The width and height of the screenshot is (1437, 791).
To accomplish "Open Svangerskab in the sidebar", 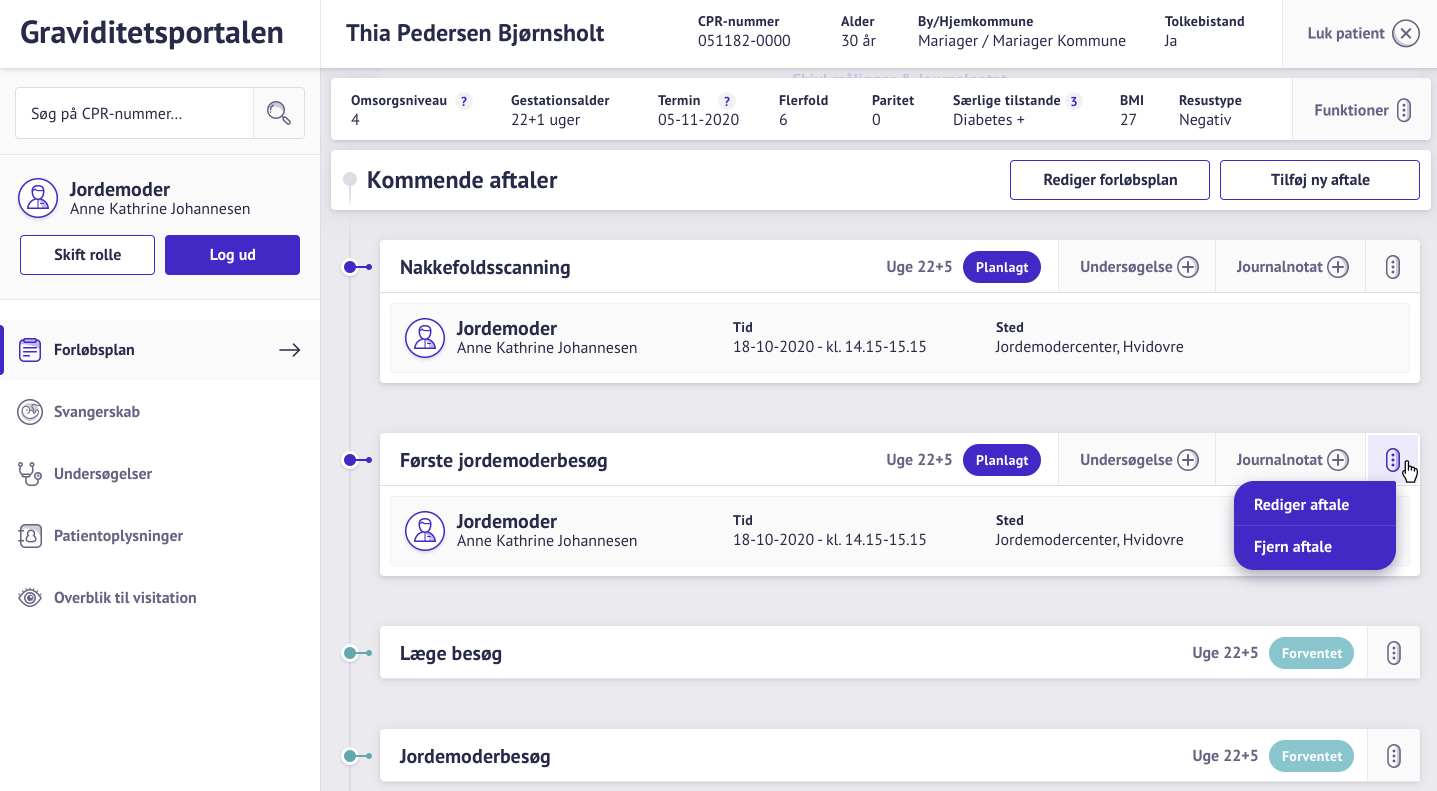I will coord(97,412).
